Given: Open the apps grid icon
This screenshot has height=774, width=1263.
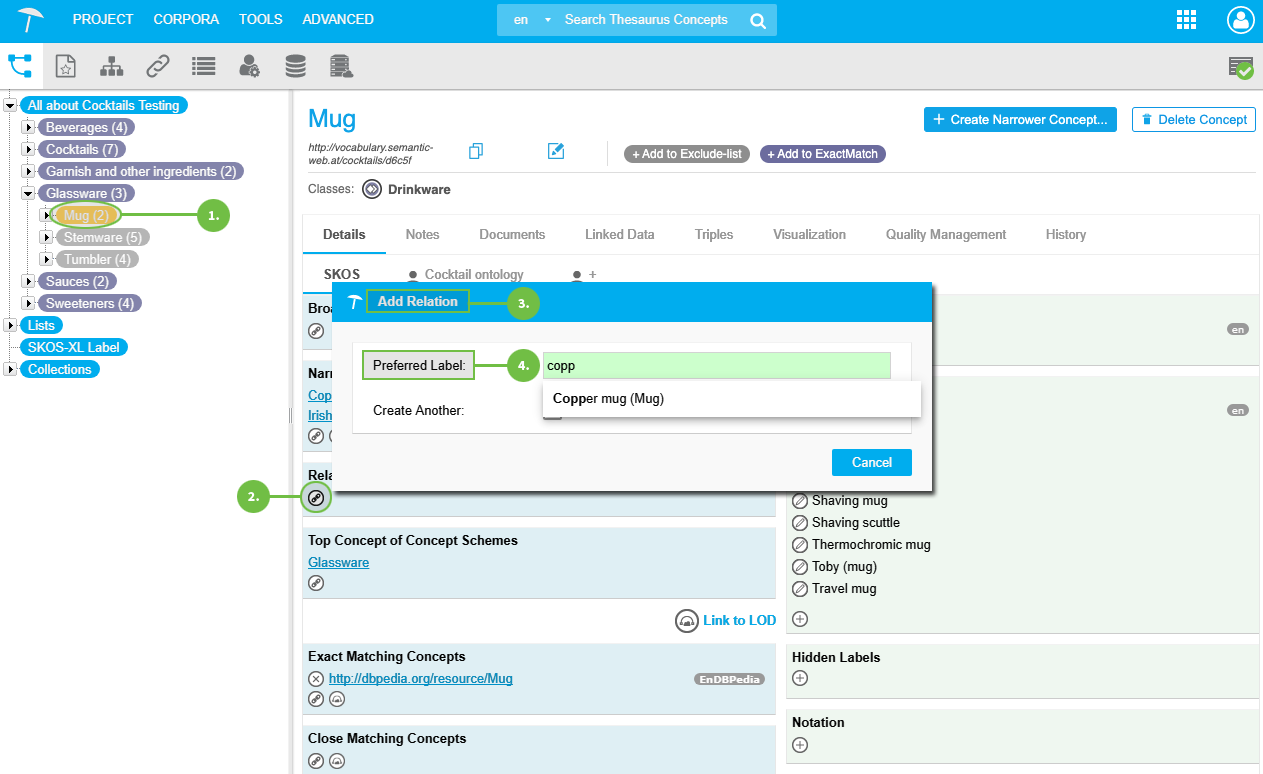Looking at the screenshot, I should pyautogui.click(x=1186, y=20).
